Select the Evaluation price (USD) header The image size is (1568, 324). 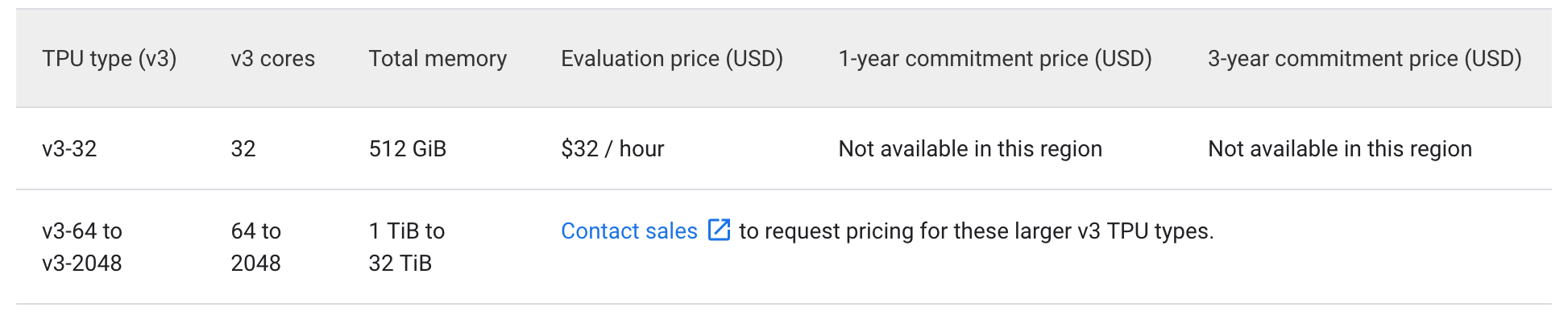click(x=671, y=59)
